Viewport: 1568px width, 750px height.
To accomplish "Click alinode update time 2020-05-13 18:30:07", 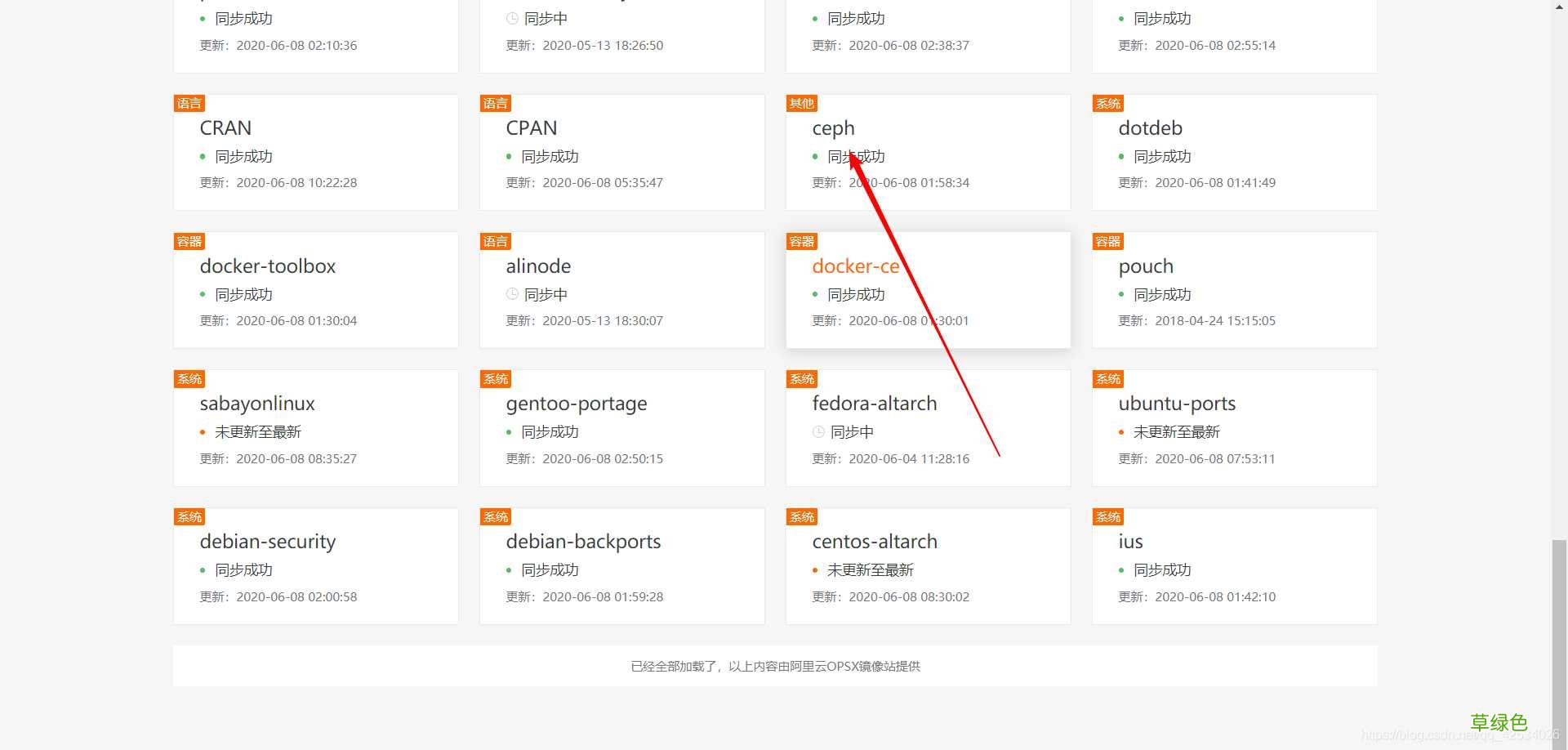I will click(x=603, y=321).
